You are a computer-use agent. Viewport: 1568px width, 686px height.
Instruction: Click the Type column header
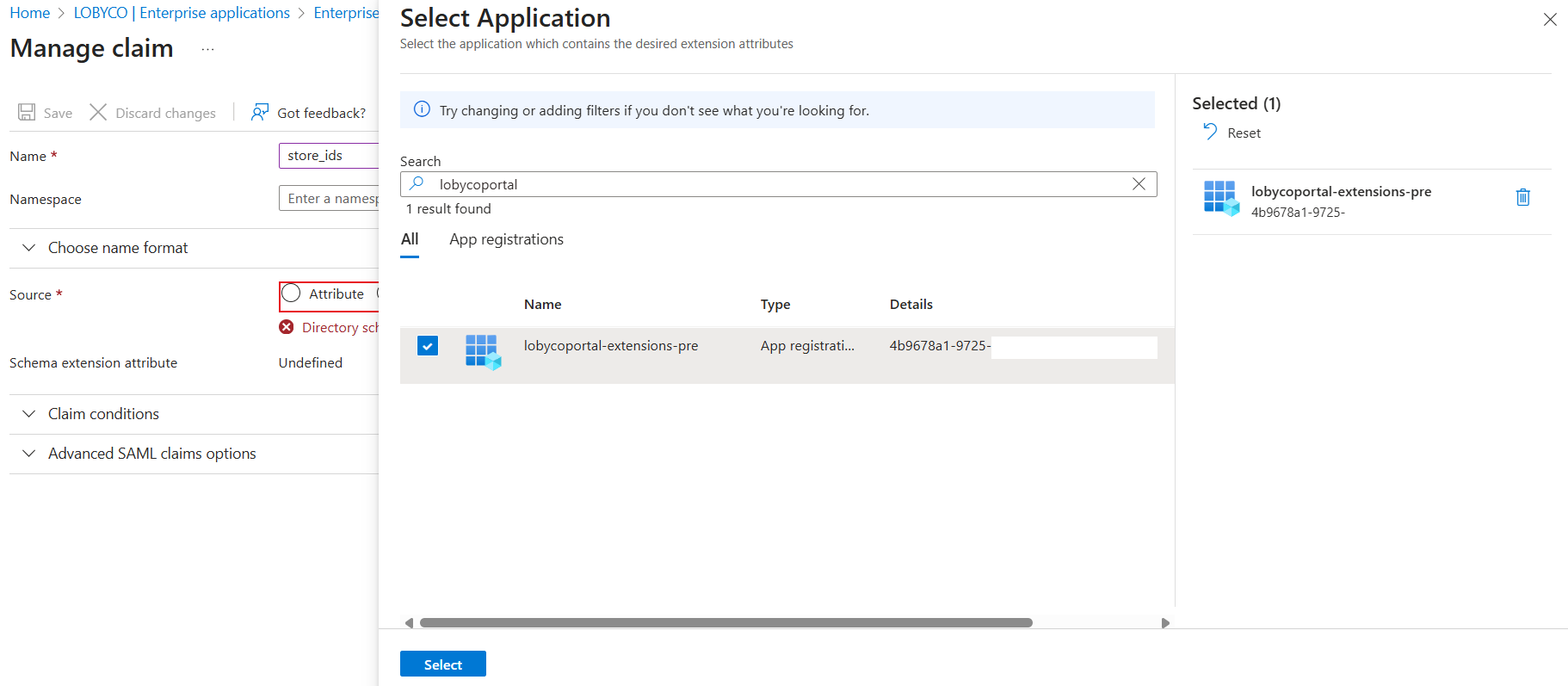[x=775, y=304]
